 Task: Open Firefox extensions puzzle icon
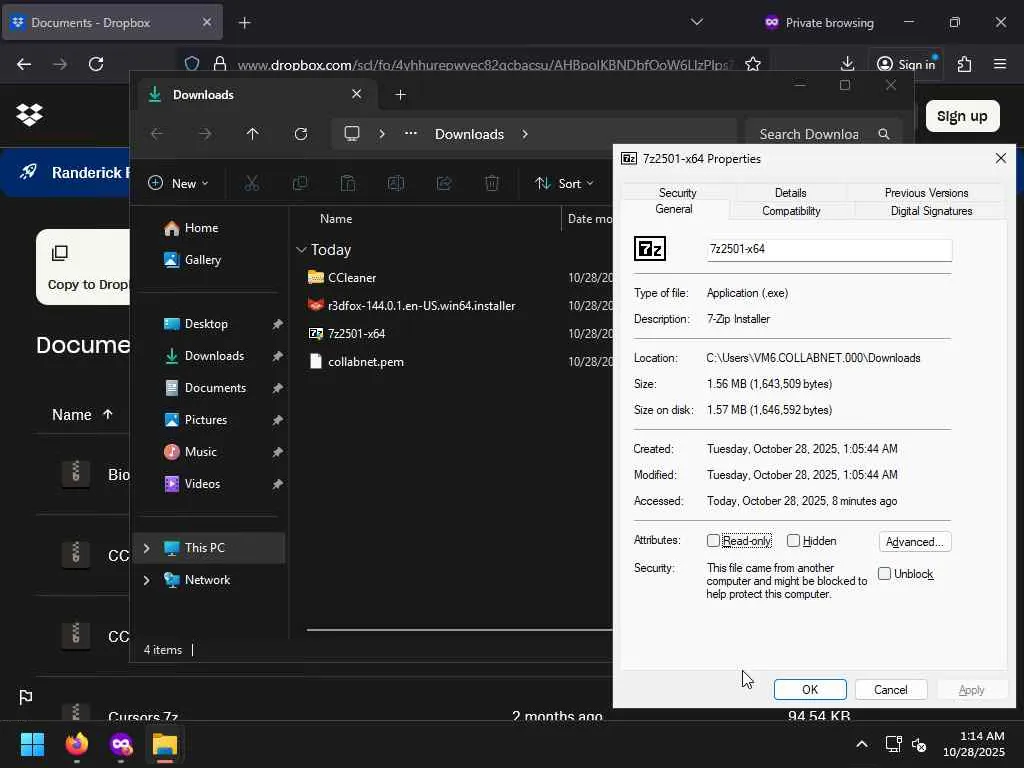tap(965, 64)
